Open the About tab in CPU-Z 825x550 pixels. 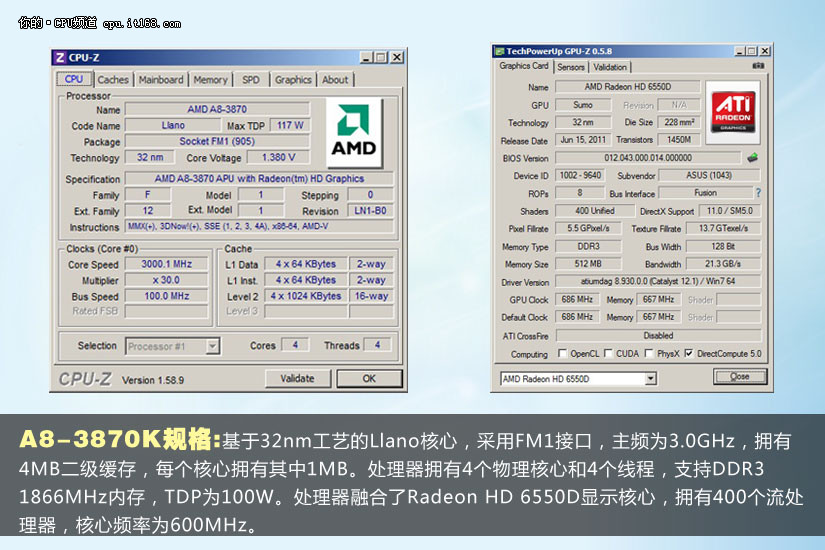[335, 79]
